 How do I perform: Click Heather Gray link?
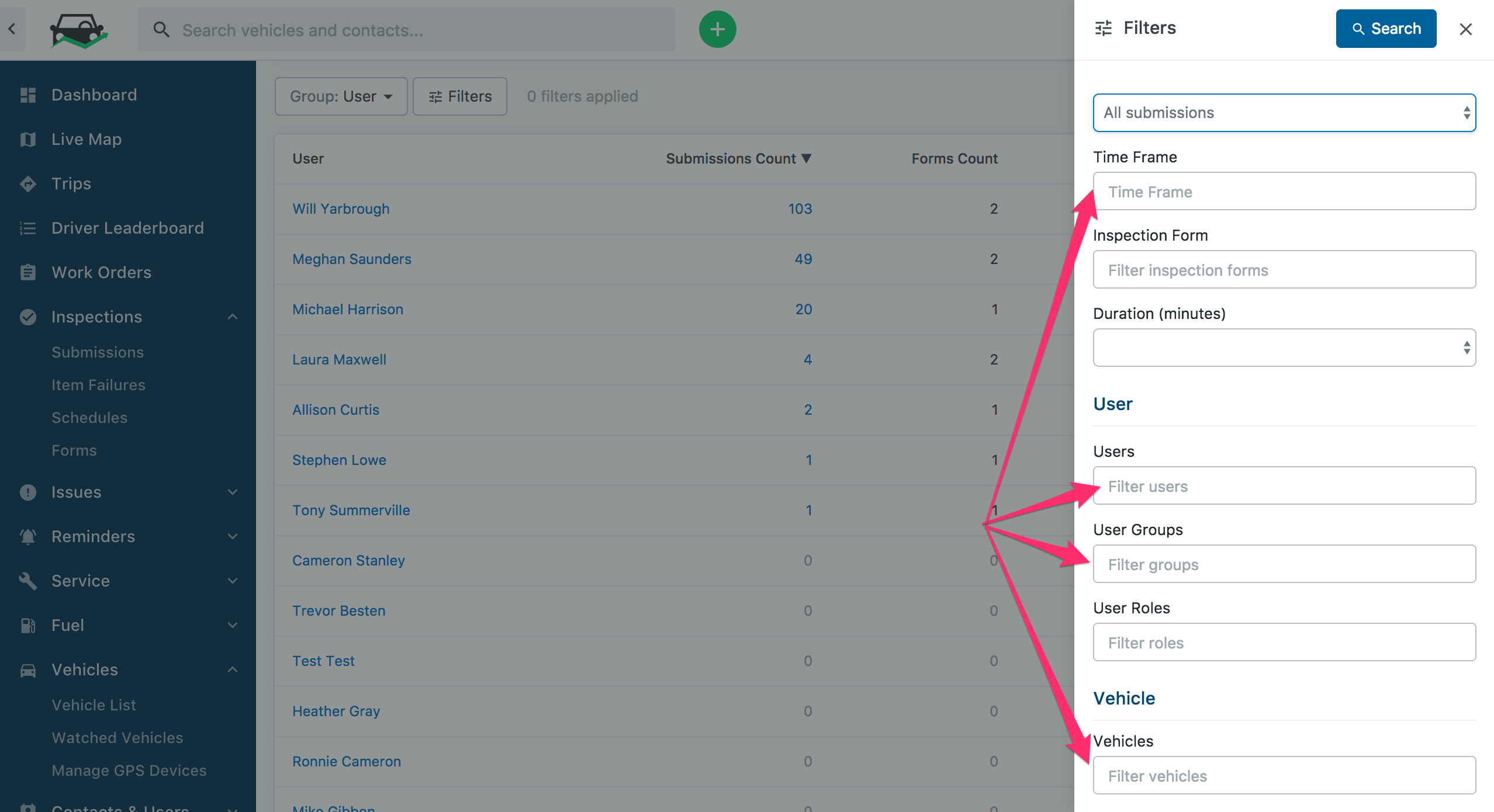coord(337,711)
